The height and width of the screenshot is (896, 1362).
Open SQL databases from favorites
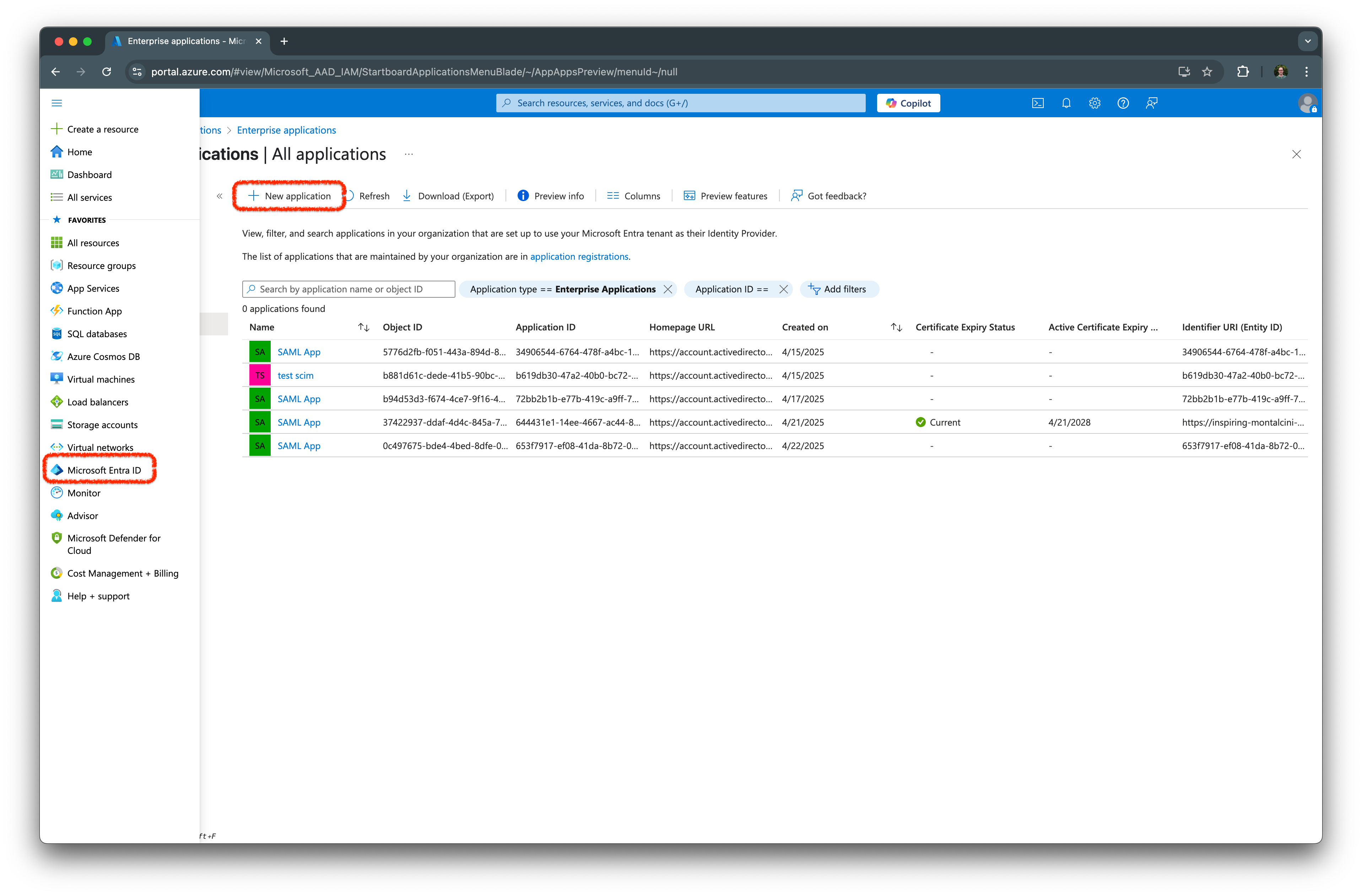coord(96,334)
